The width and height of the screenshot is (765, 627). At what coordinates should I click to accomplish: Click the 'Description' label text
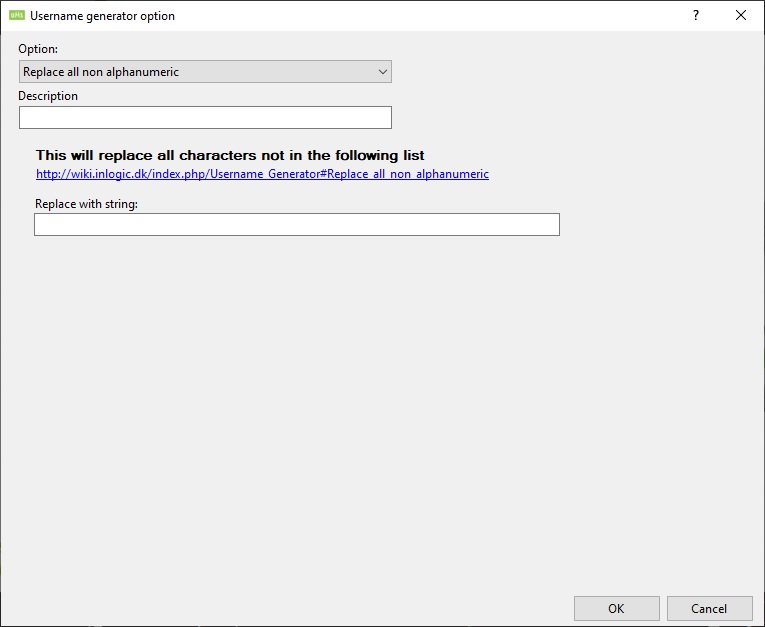tap(48, 96)
